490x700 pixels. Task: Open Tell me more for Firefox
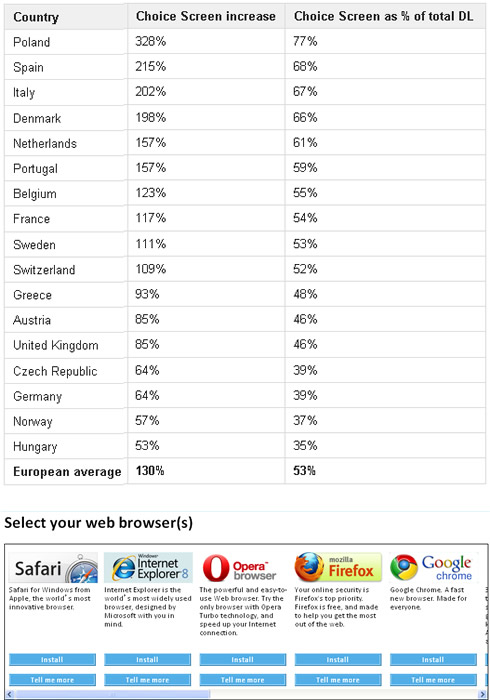[338, 680]
